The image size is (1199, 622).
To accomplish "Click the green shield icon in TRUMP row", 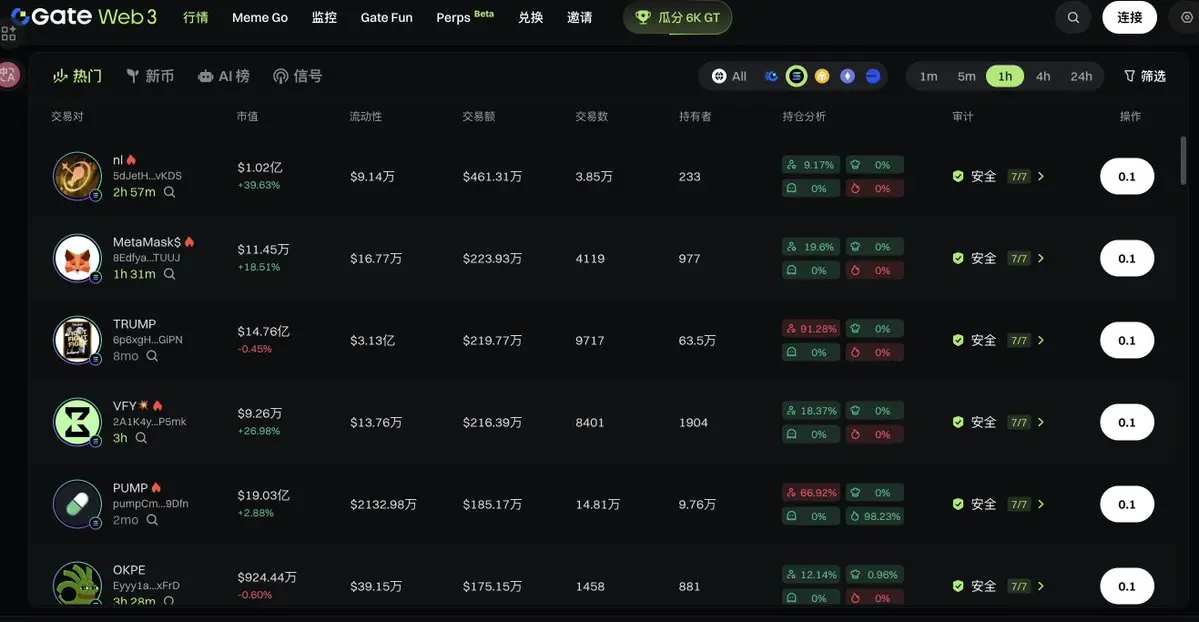I will click(x=958, y=340).
